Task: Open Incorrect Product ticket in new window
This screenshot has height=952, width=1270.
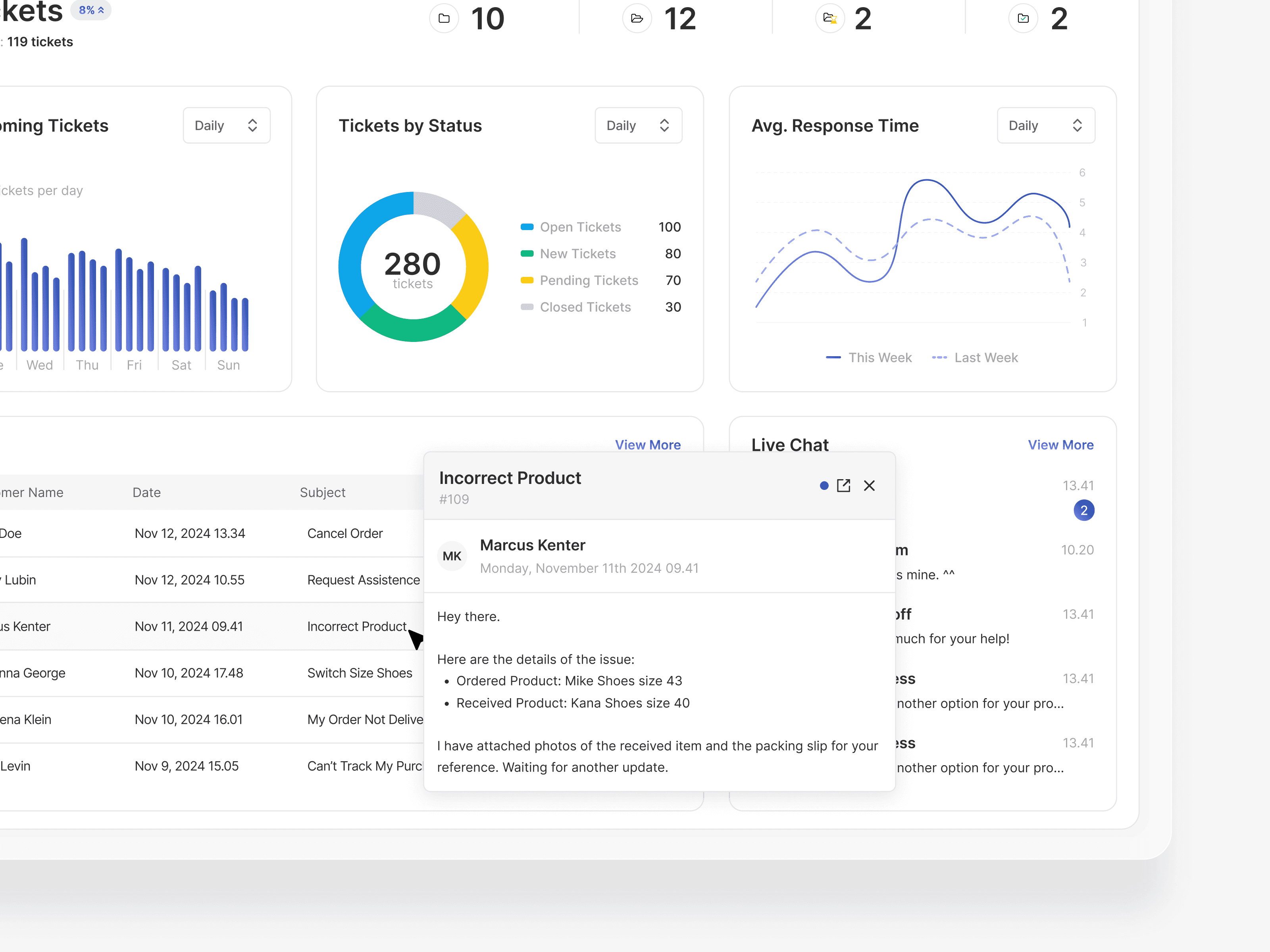Action: click(843, 486)
